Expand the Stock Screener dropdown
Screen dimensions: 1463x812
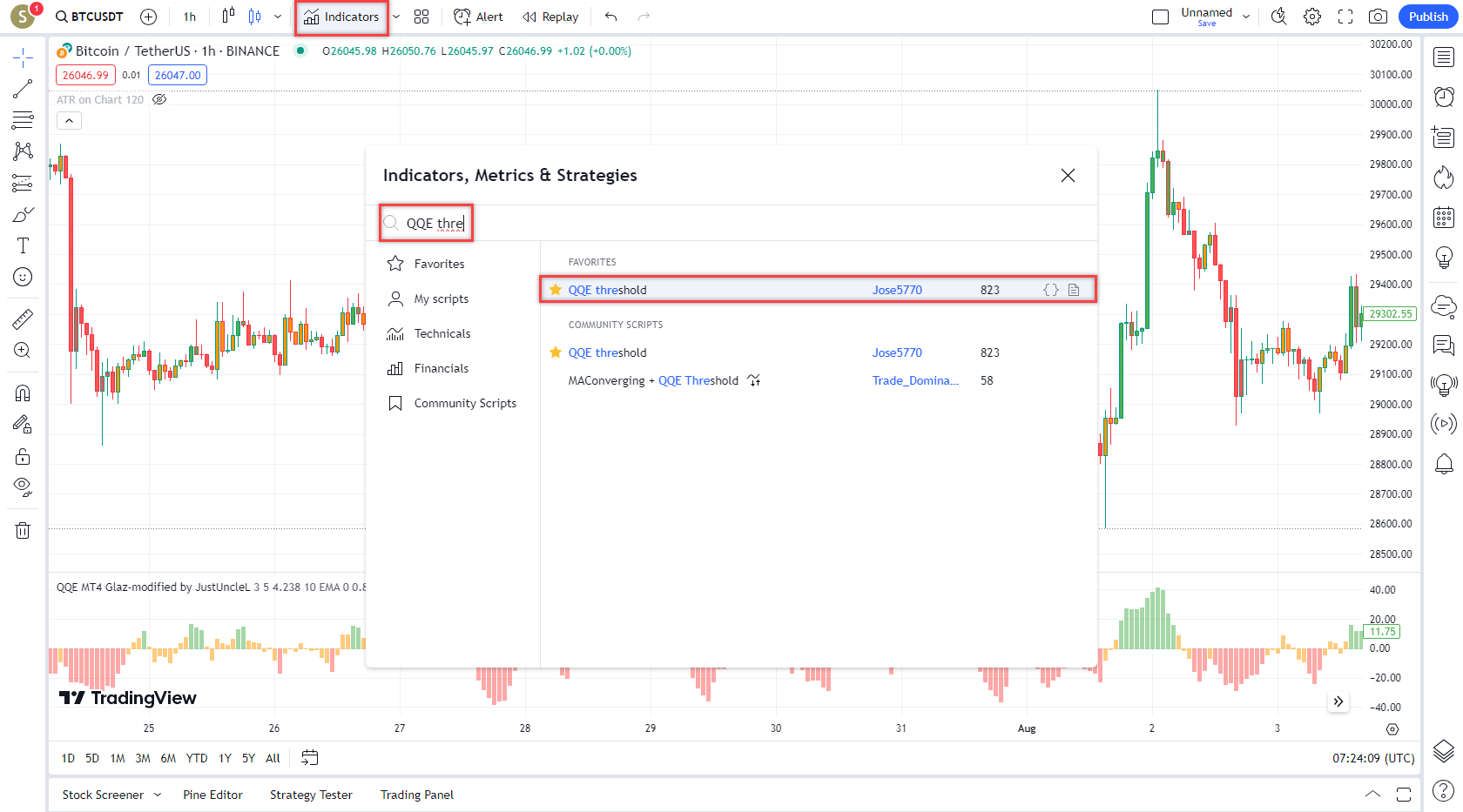[158, 795]
